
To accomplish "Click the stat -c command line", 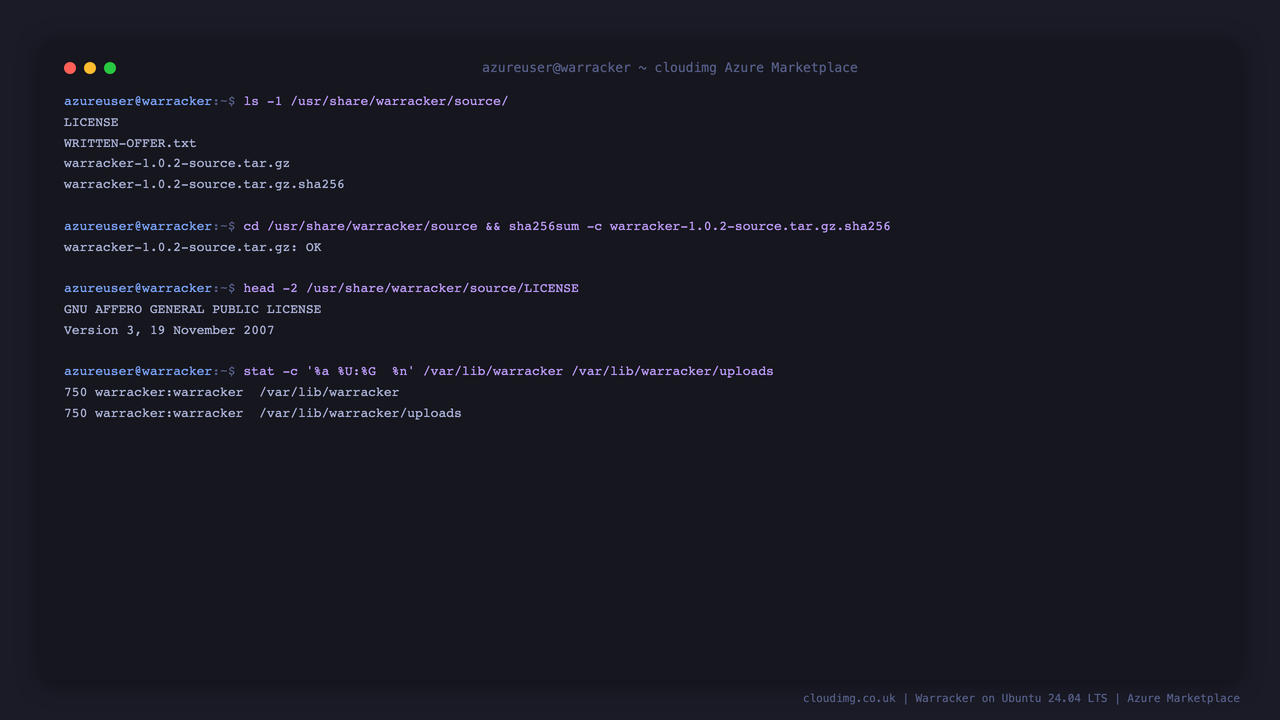I will (x=509, y=371).
